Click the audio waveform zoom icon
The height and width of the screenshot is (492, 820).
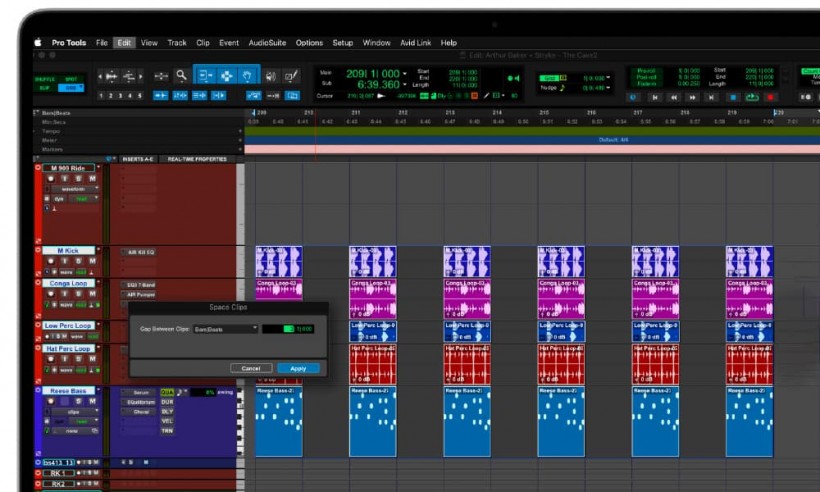(111, 77)
